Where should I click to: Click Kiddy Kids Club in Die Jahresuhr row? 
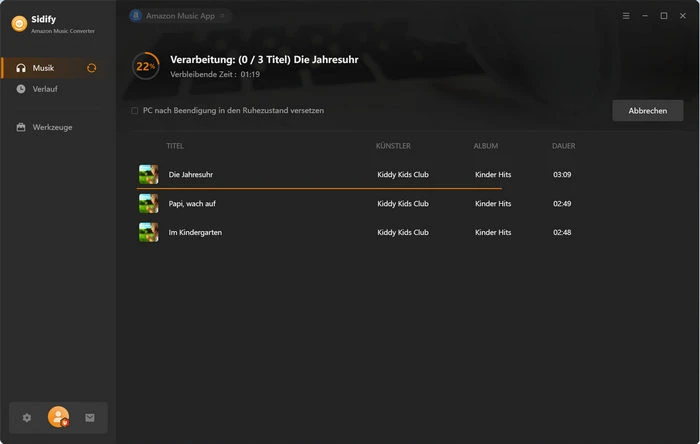tap(403, 174)
